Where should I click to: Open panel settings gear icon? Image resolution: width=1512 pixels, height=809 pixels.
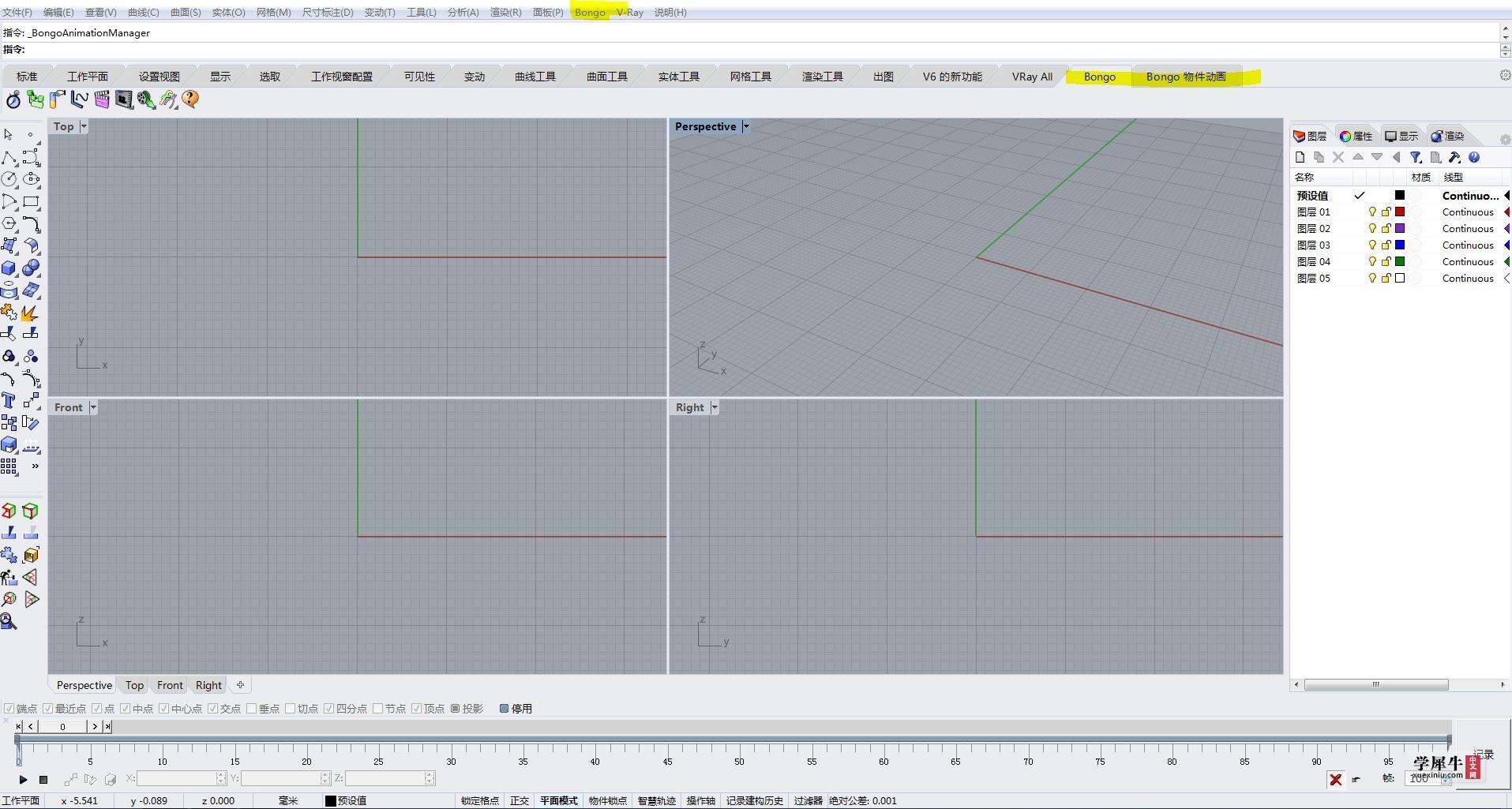(1505, 140)
